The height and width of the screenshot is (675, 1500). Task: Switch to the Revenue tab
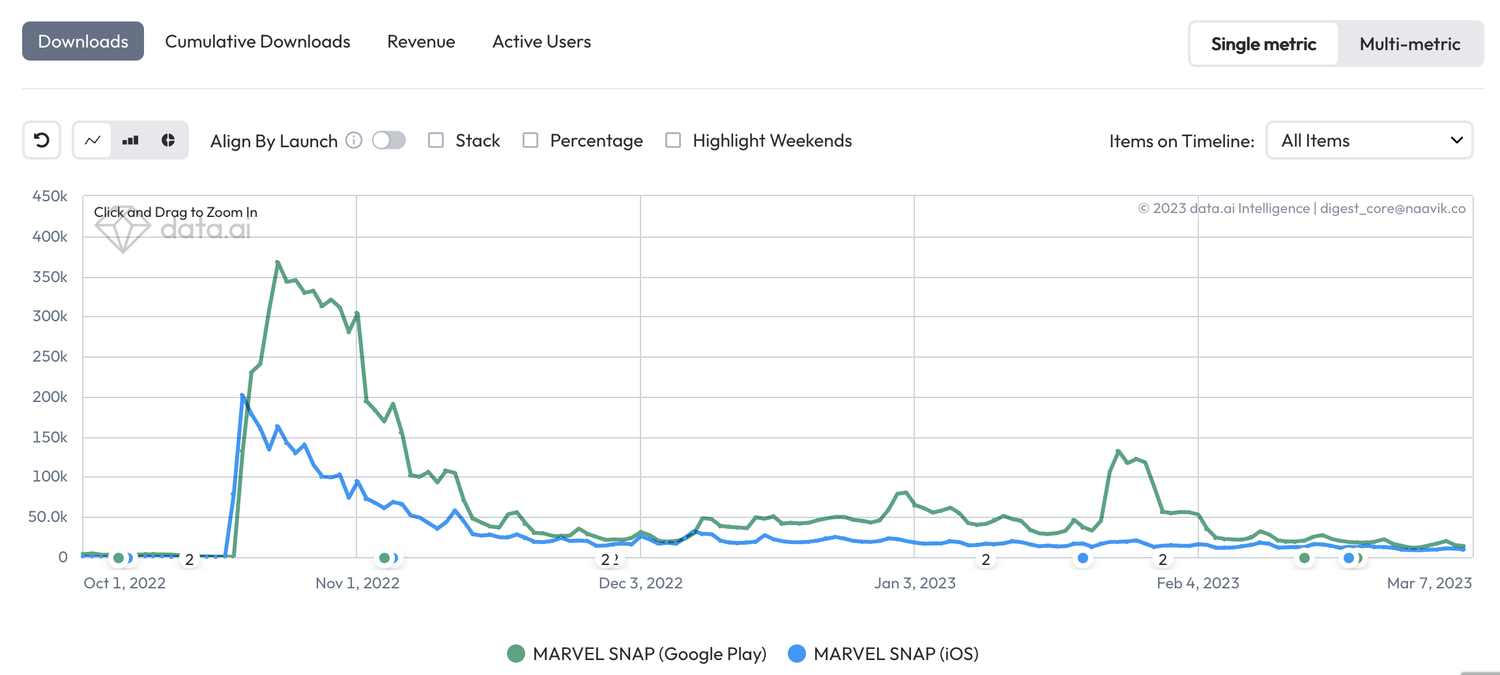421,41
